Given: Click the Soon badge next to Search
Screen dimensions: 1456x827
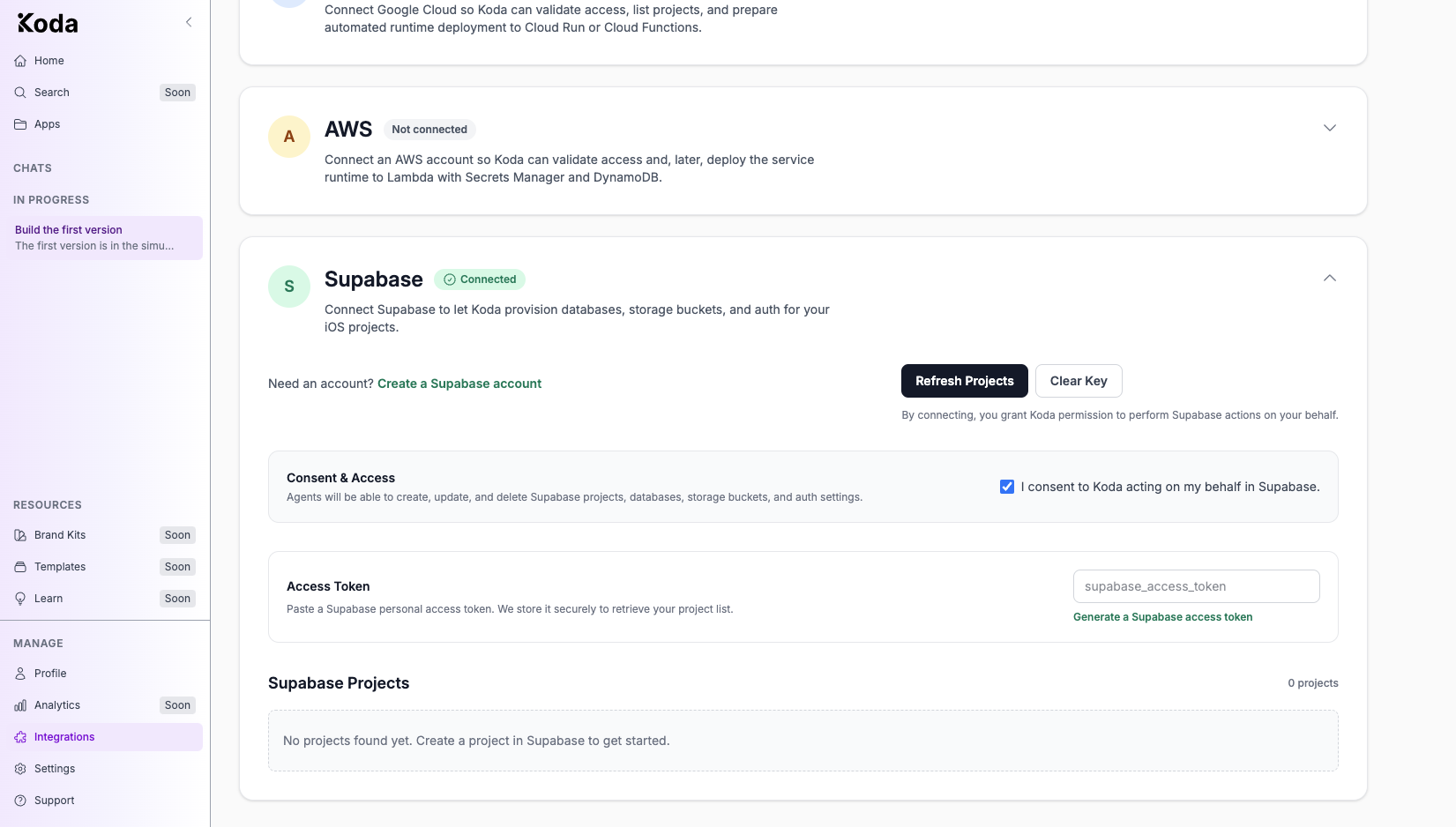Looking at the screenshot, I should coord(177,93).
